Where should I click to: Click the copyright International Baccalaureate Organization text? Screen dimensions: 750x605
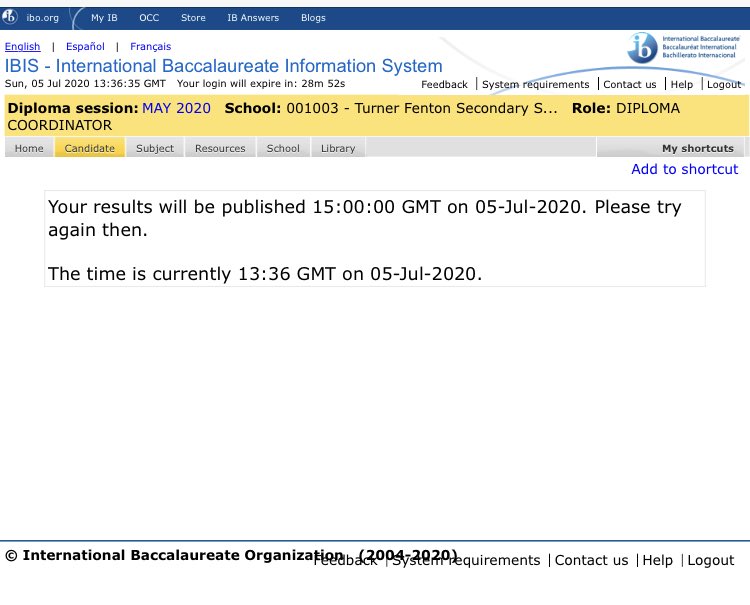(231, 555)
